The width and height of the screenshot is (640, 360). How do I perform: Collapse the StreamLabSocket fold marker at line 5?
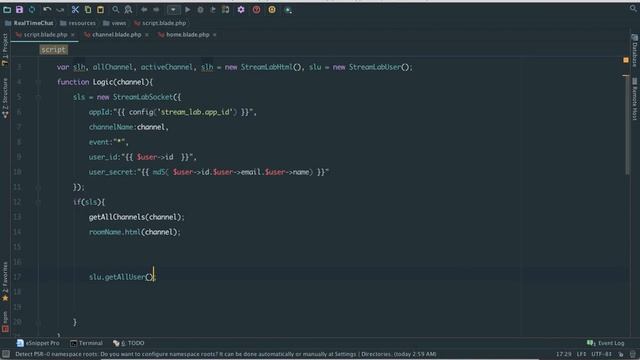pos(38,97)
